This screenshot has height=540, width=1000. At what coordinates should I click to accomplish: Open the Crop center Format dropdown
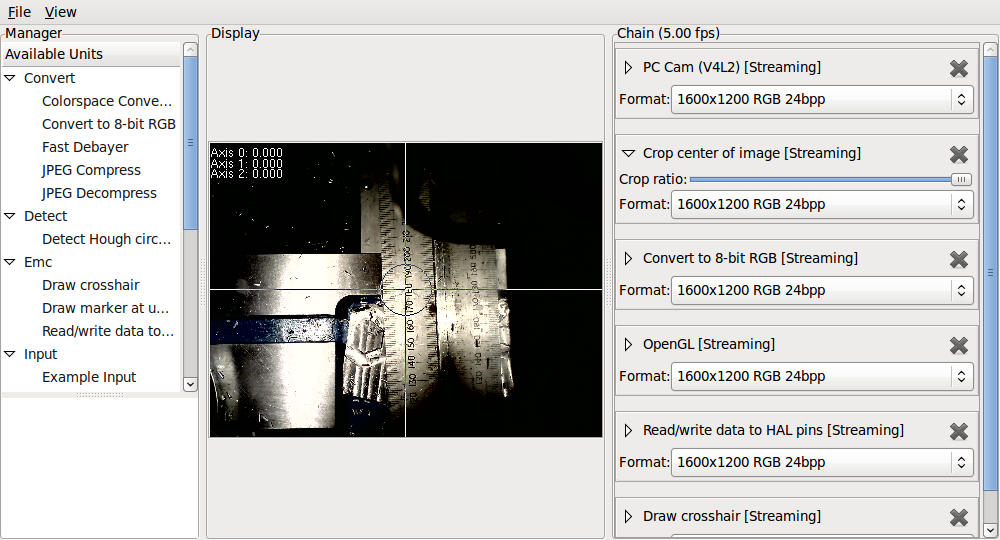point(822,205)
